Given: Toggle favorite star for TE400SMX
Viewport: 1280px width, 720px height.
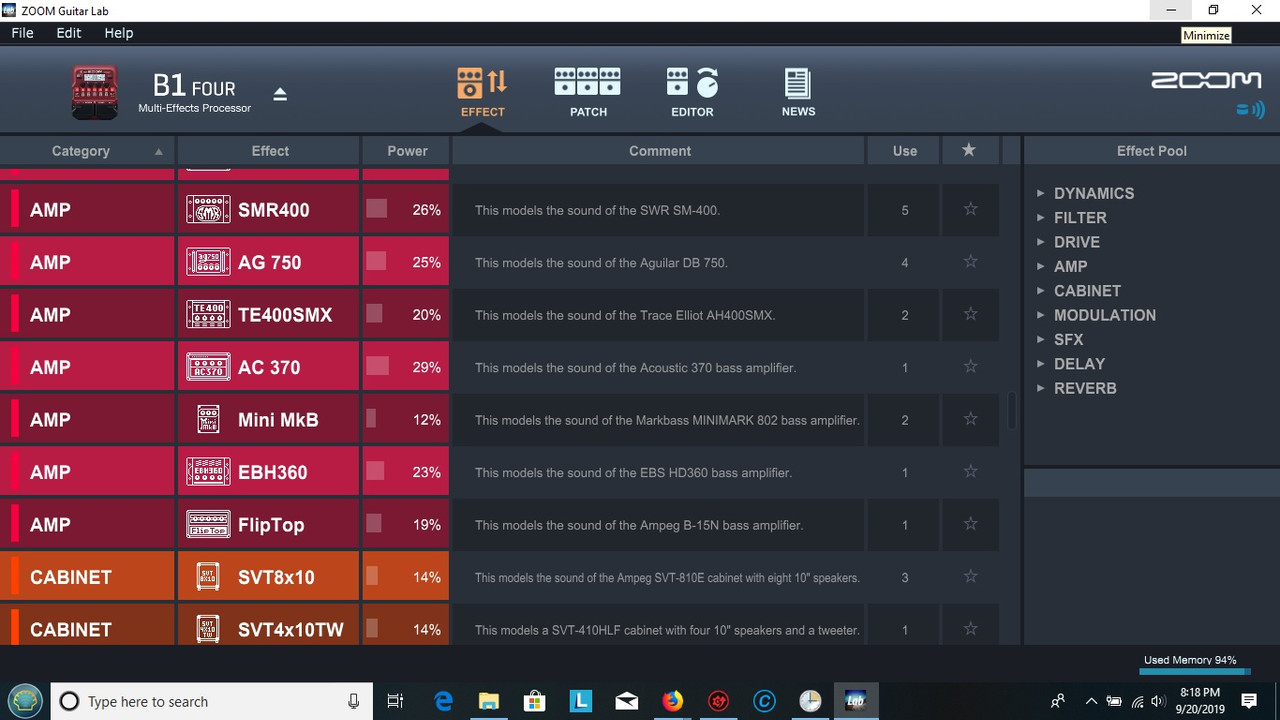Looking at the screenshot, I should click(970, 314).
